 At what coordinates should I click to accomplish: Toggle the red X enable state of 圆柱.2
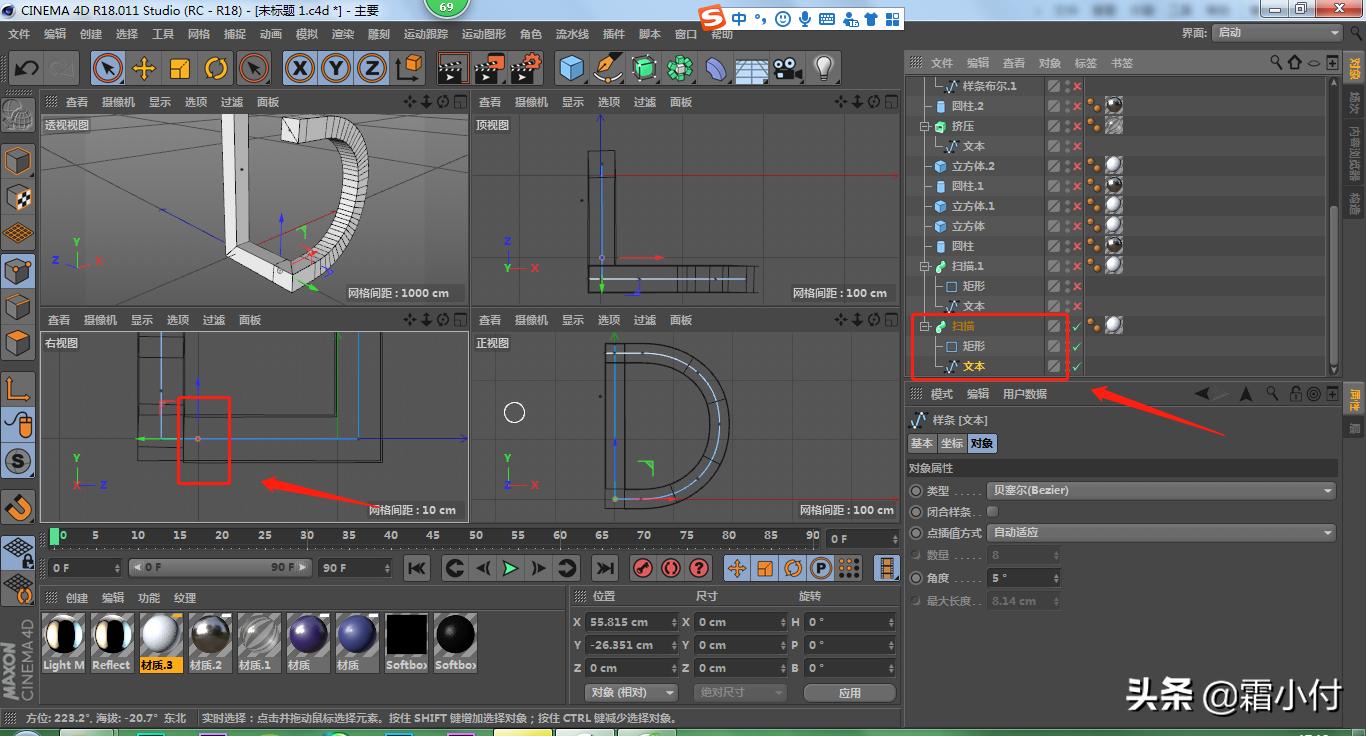coord(1077,106)
